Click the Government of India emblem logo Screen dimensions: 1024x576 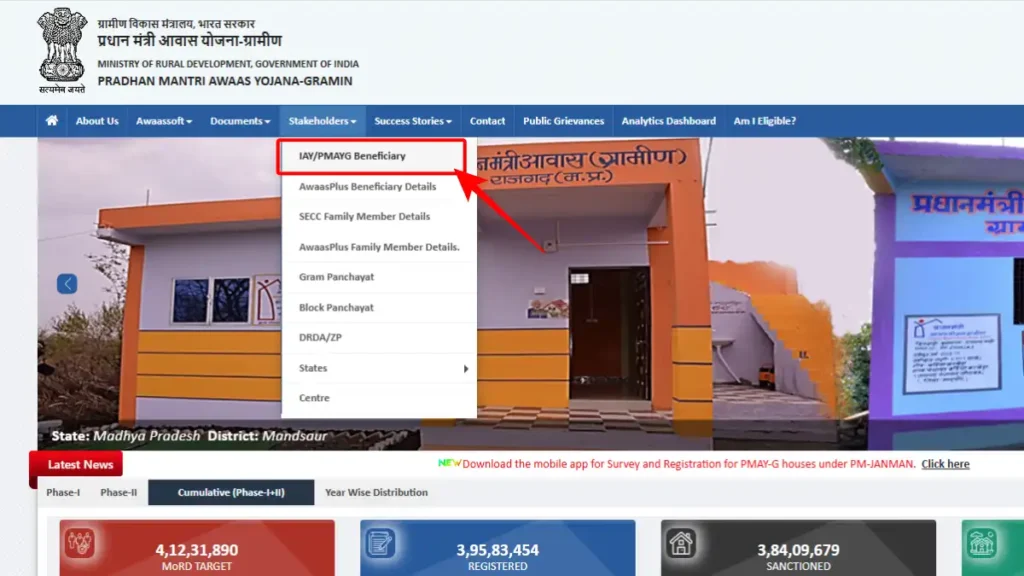62,50
